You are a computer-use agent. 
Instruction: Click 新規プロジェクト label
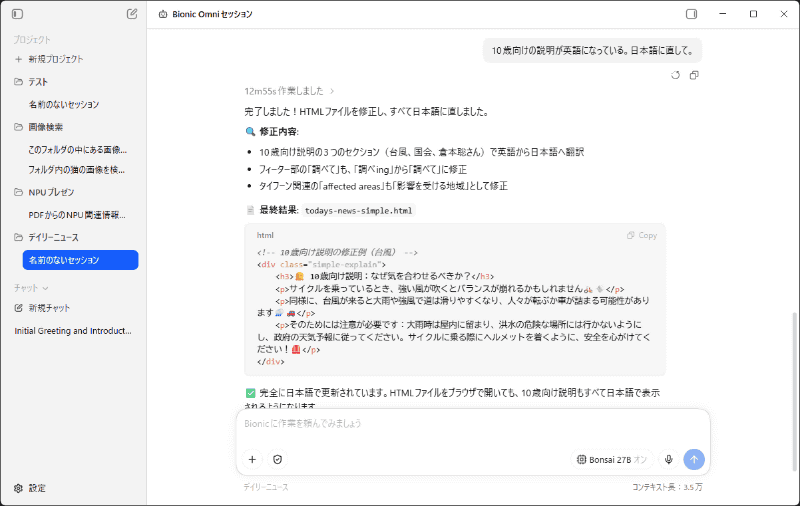[56, 59]
